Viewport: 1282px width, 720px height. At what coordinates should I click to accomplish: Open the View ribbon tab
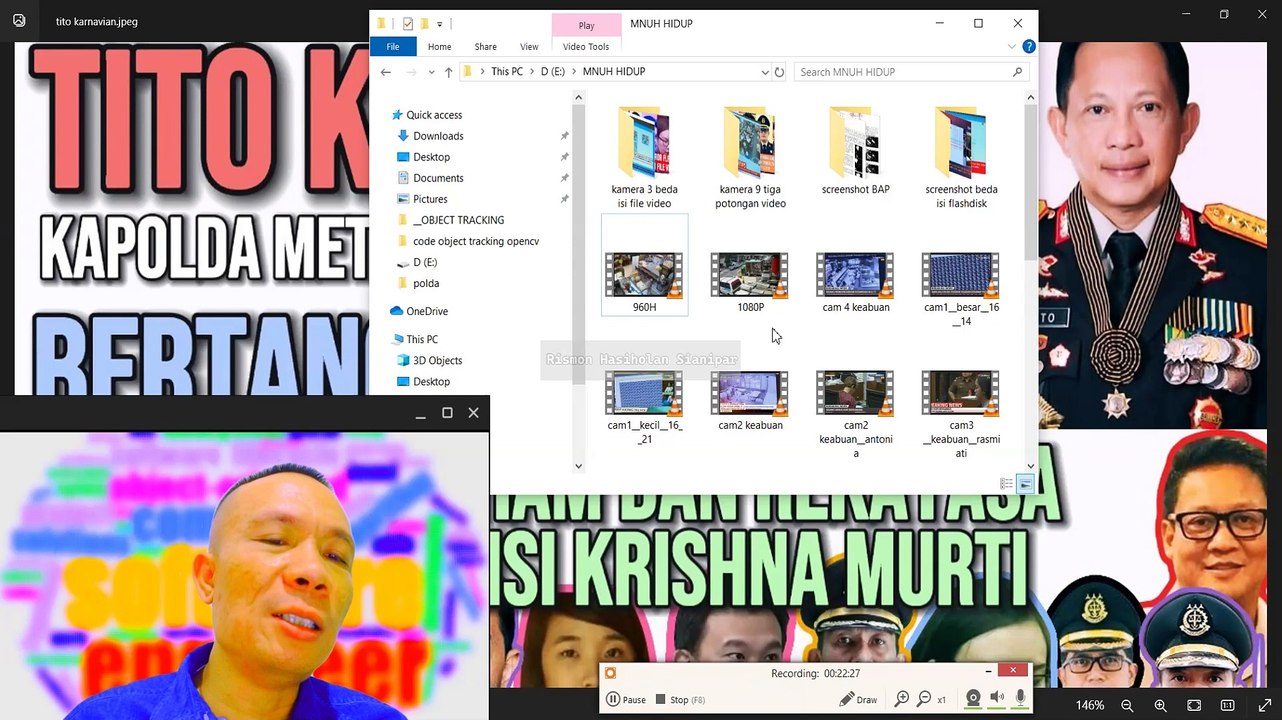pyautogui.click(x=529, y=46)
